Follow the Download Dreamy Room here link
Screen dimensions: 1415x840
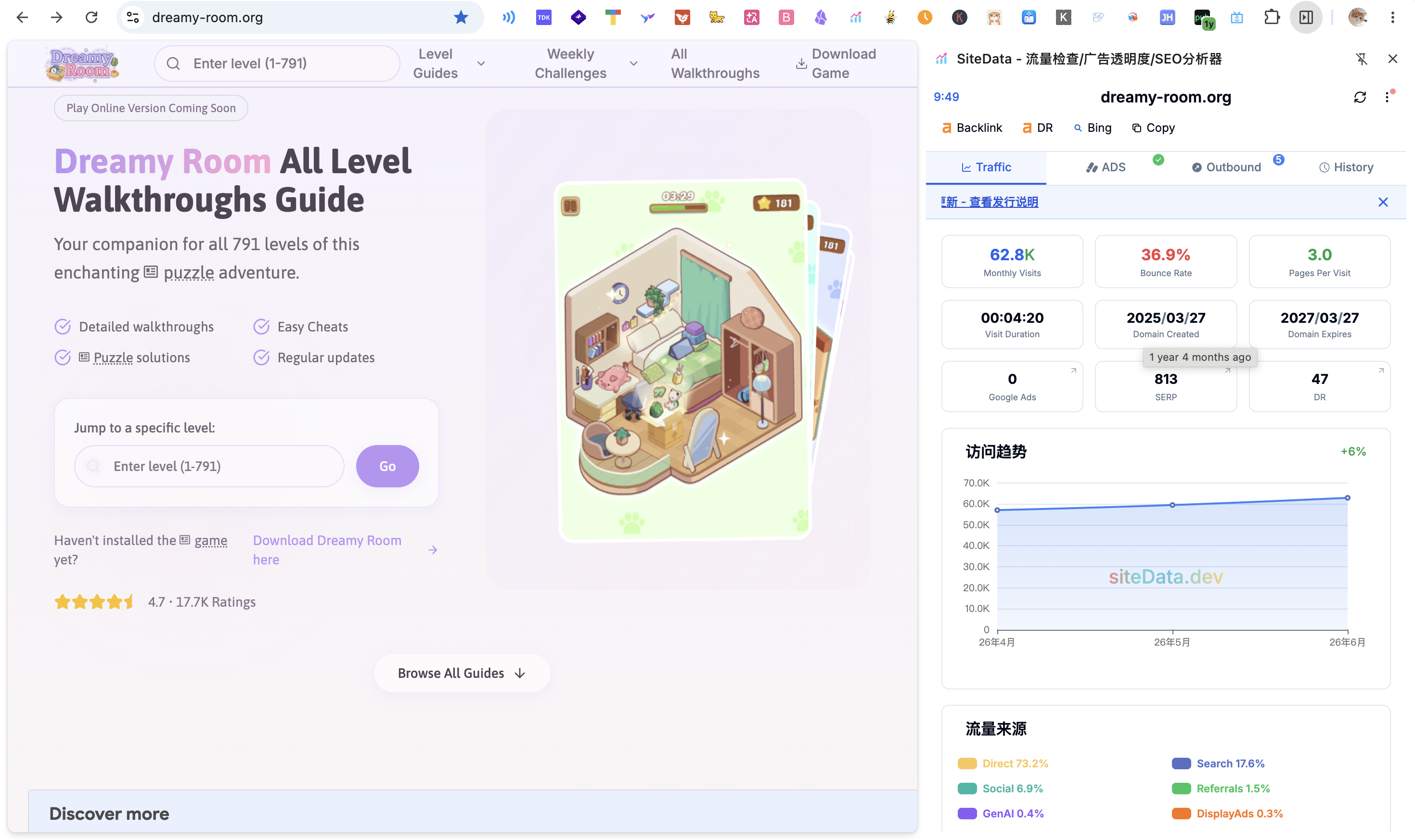pyautogui.click(x=345, y=549)
